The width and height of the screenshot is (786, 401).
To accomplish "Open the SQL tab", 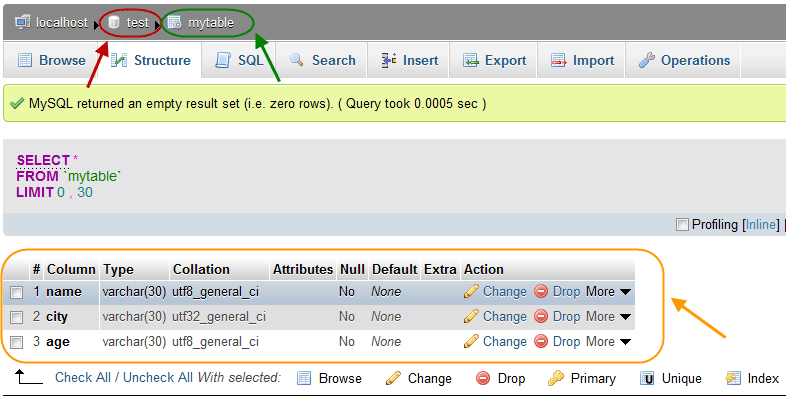I will coord(239,60).
